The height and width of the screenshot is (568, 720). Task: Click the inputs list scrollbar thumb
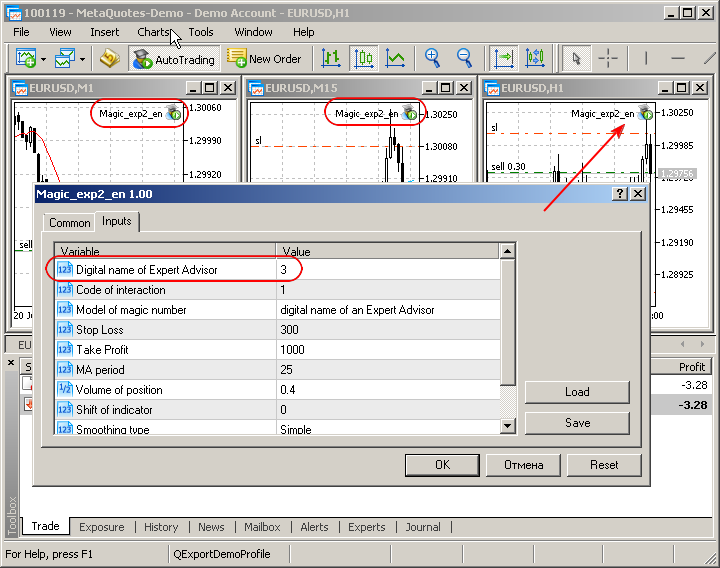click(507, 322)
